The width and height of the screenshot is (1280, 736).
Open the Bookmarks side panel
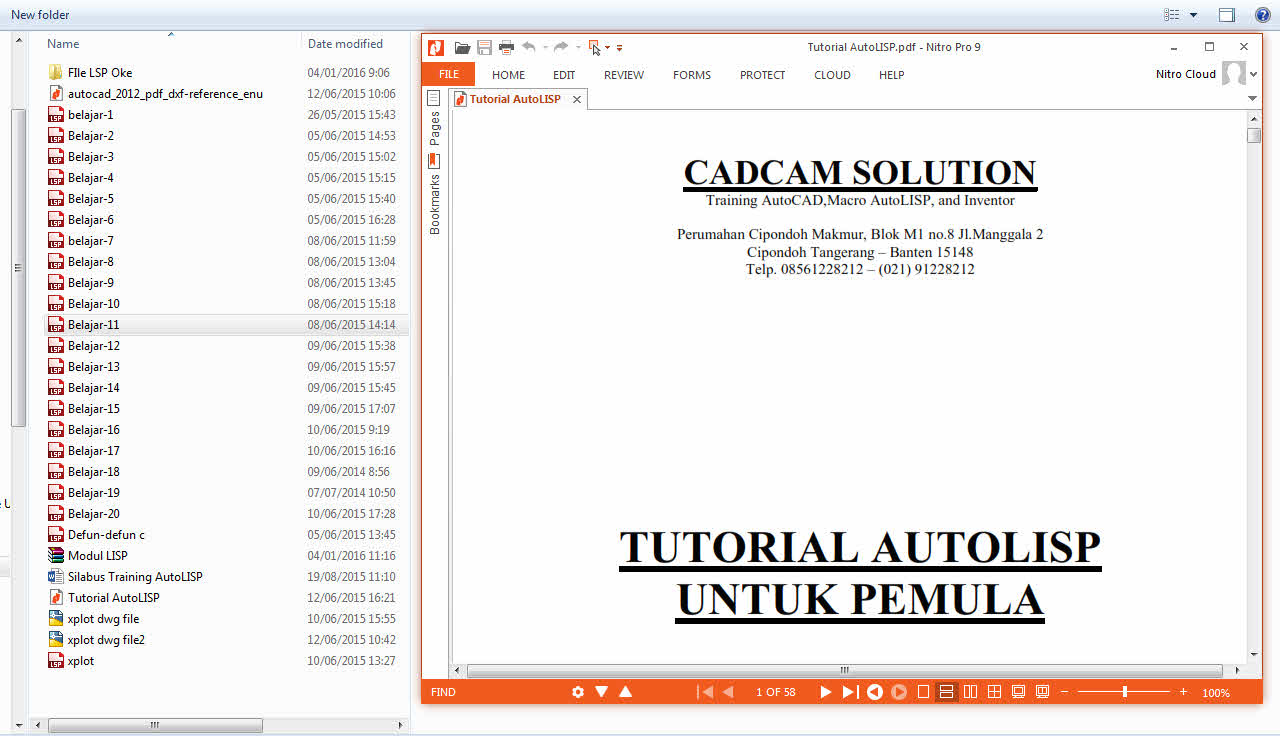pyautogui.click(x=435, y=204)
